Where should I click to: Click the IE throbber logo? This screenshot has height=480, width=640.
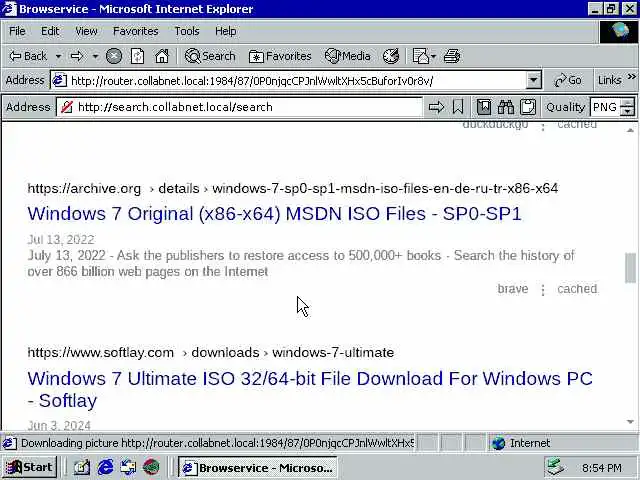[x=619, y=32]
